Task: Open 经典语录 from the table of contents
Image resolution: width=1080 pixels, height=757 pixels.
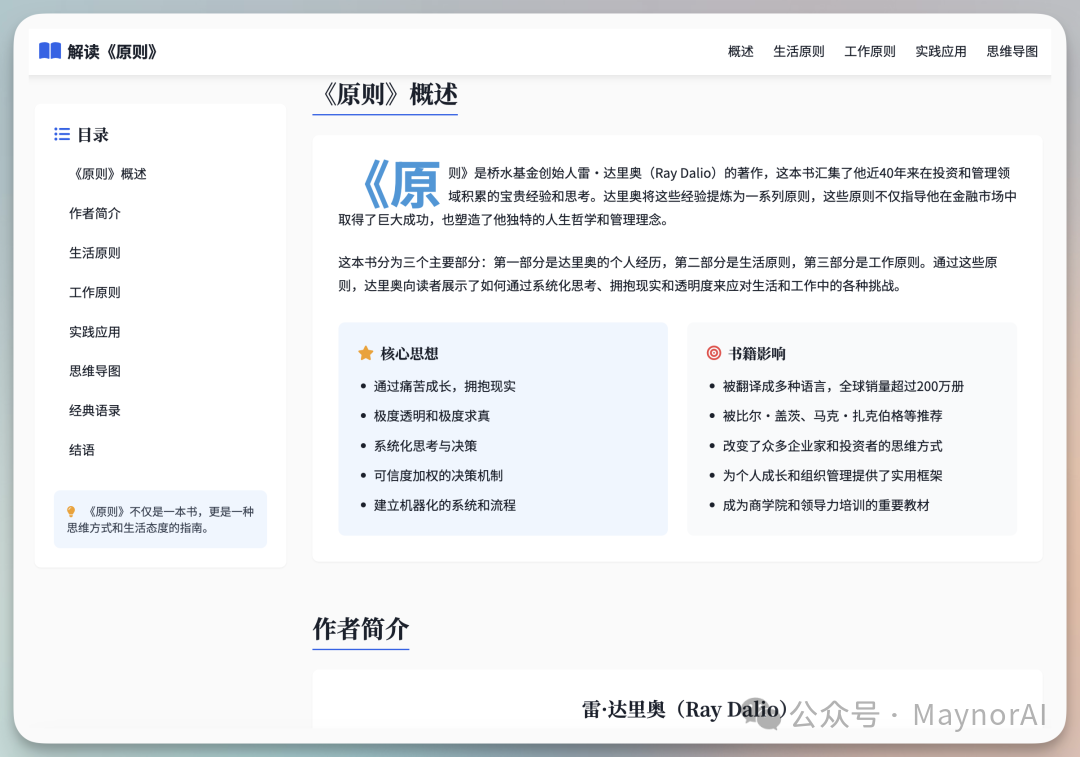Action: click(95, 410)
